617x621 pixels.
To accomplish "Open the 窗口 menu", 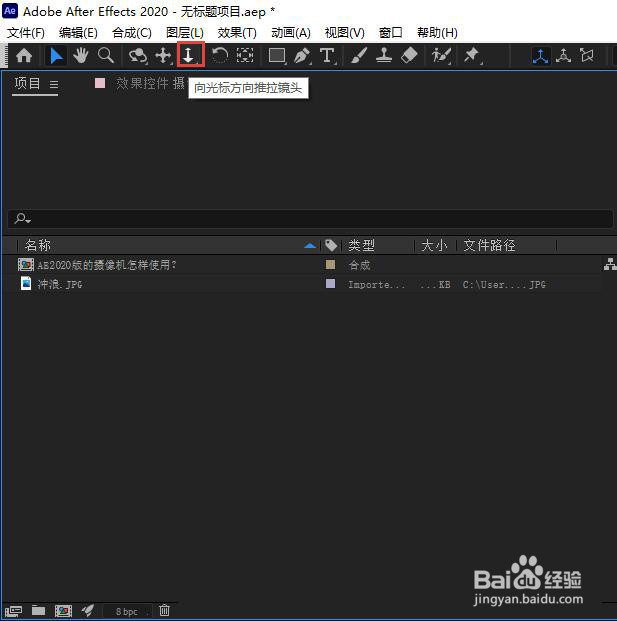I will point(390,33).
